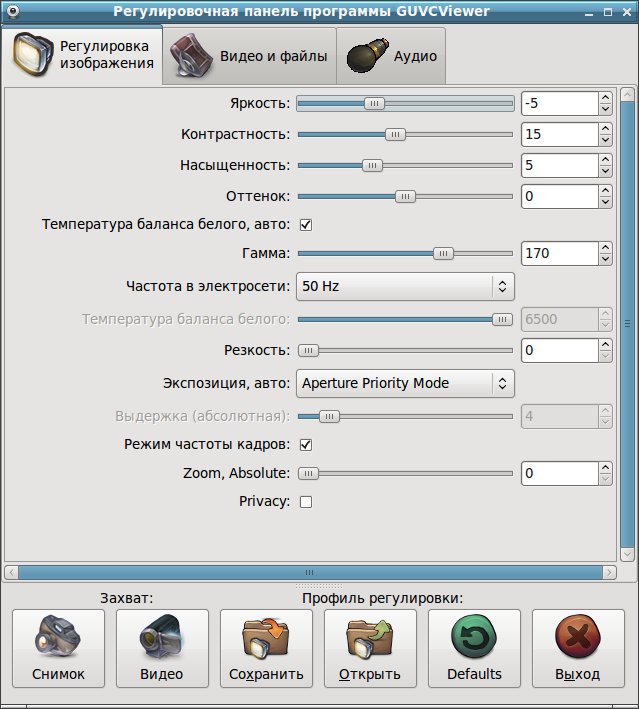Increase Оттенок with up arrow
Viewport: 639px width, 709px height.
606,190
